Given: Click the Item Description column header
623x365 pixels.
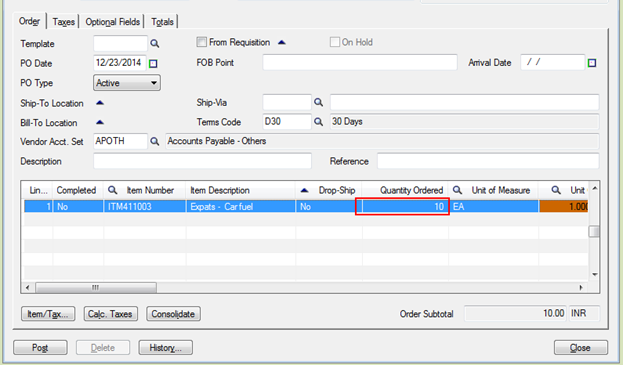Looking at the screenshot, I should point(241,190).
